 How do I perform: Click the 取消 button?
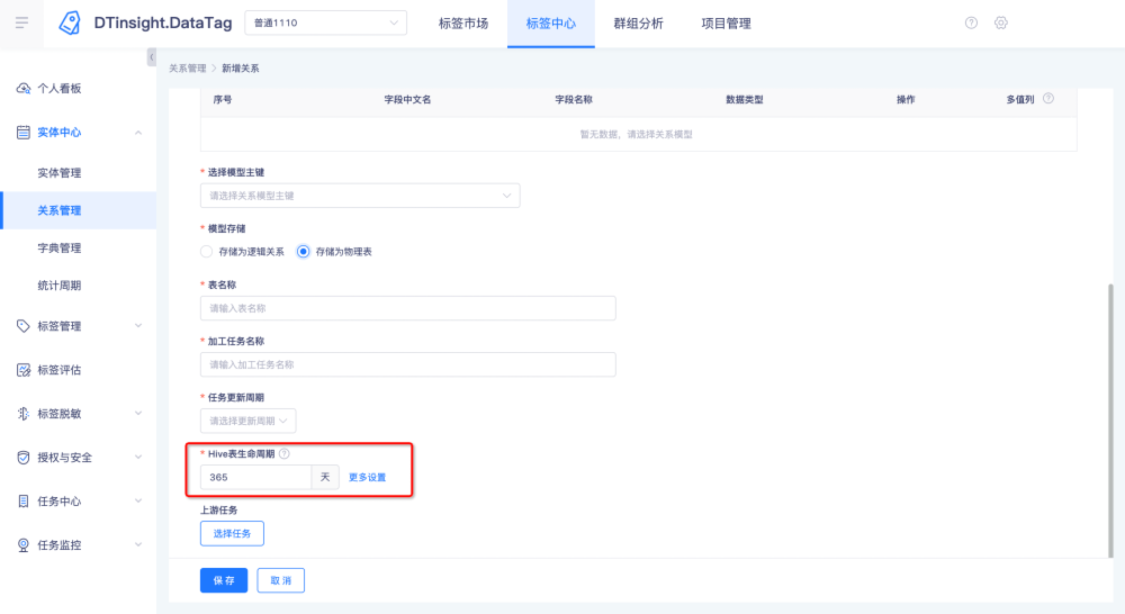click(x=281, y=580)
